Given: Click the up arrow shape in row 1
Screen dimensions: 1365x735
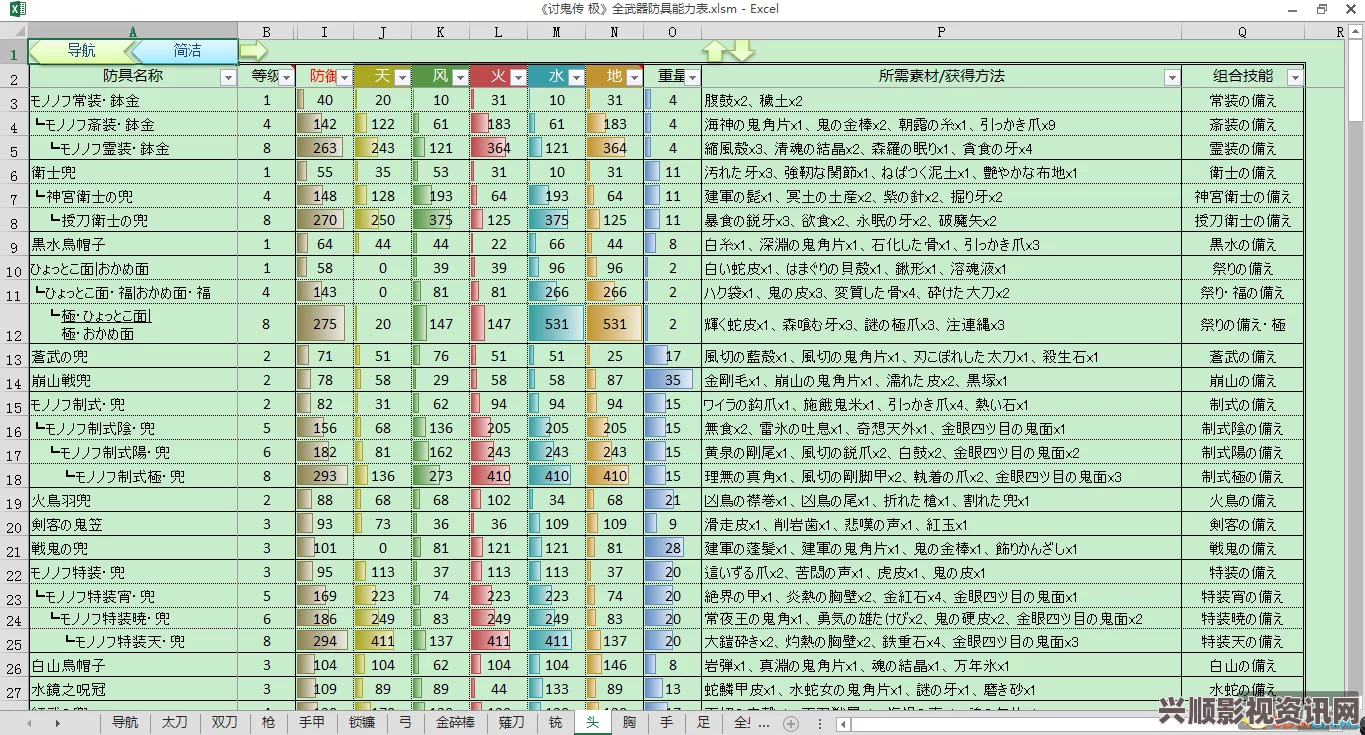Looking at the screenshot, I should point(716,51).
